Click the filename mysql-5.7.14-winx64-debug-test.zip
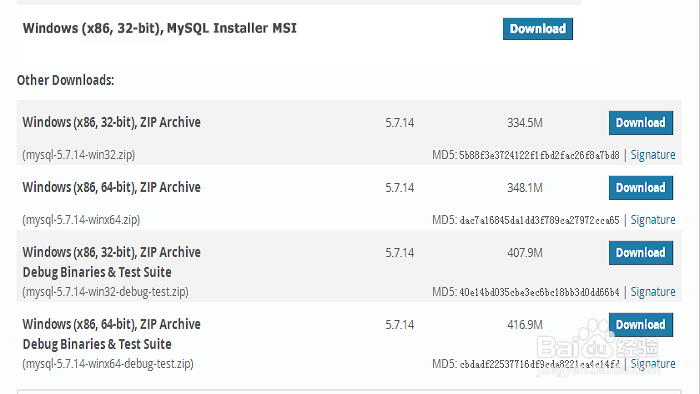 108,364
